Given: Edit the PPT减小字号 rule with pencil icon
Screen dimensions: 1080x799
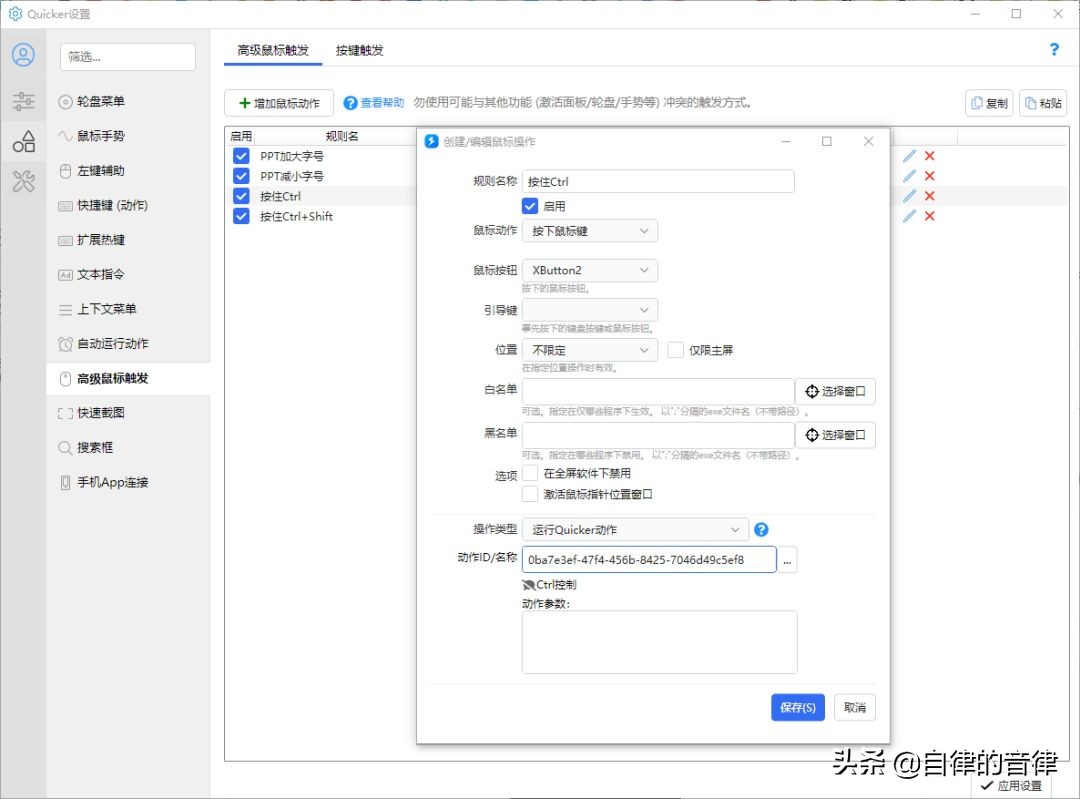Looking at the screenshot, I should pos(909,176).
